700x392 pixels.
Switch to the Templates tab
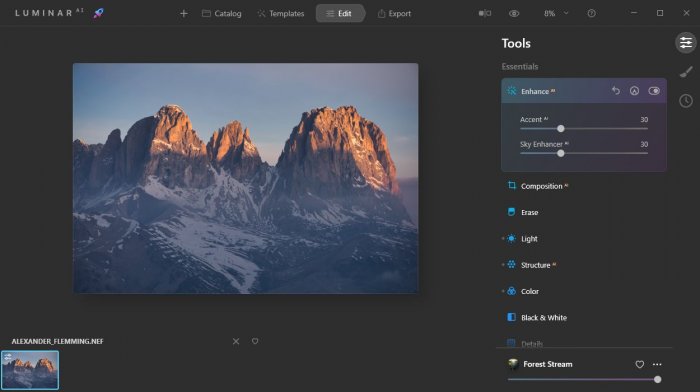280,13
